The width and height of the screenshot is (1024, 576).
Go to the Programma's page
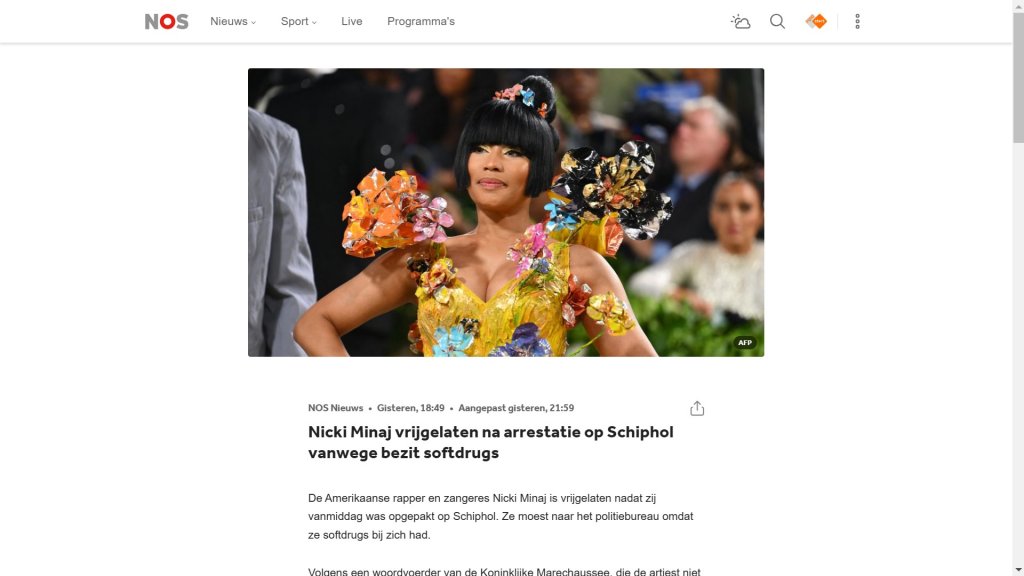pos(421,22)
